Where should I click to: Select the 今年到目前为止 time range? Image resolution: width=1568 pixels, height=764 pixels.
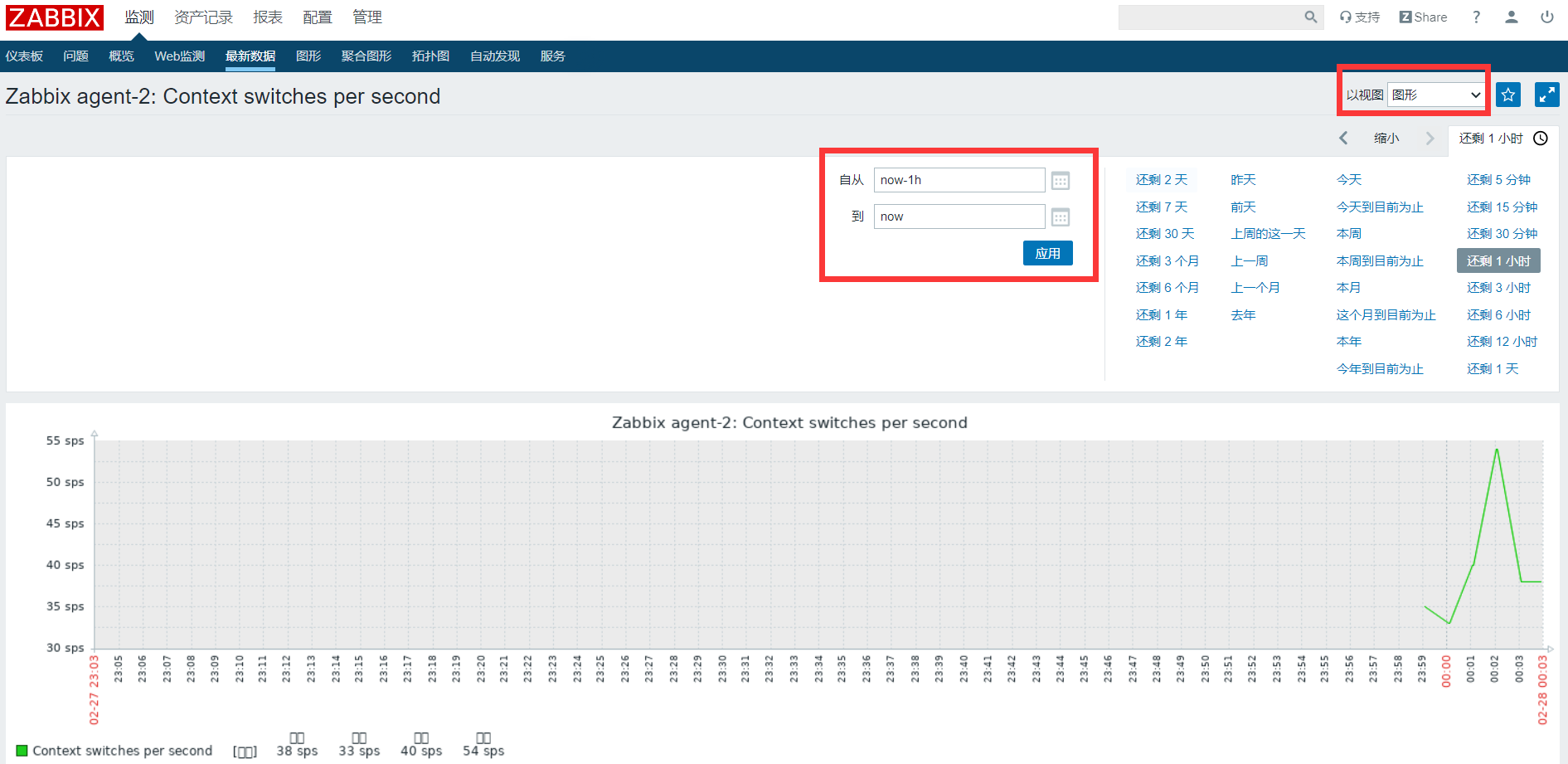tap(1380, 369)
